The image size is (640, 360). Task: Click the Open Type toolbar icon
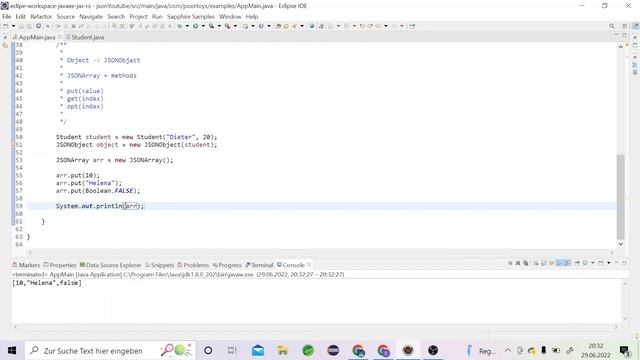click(279, 26)
